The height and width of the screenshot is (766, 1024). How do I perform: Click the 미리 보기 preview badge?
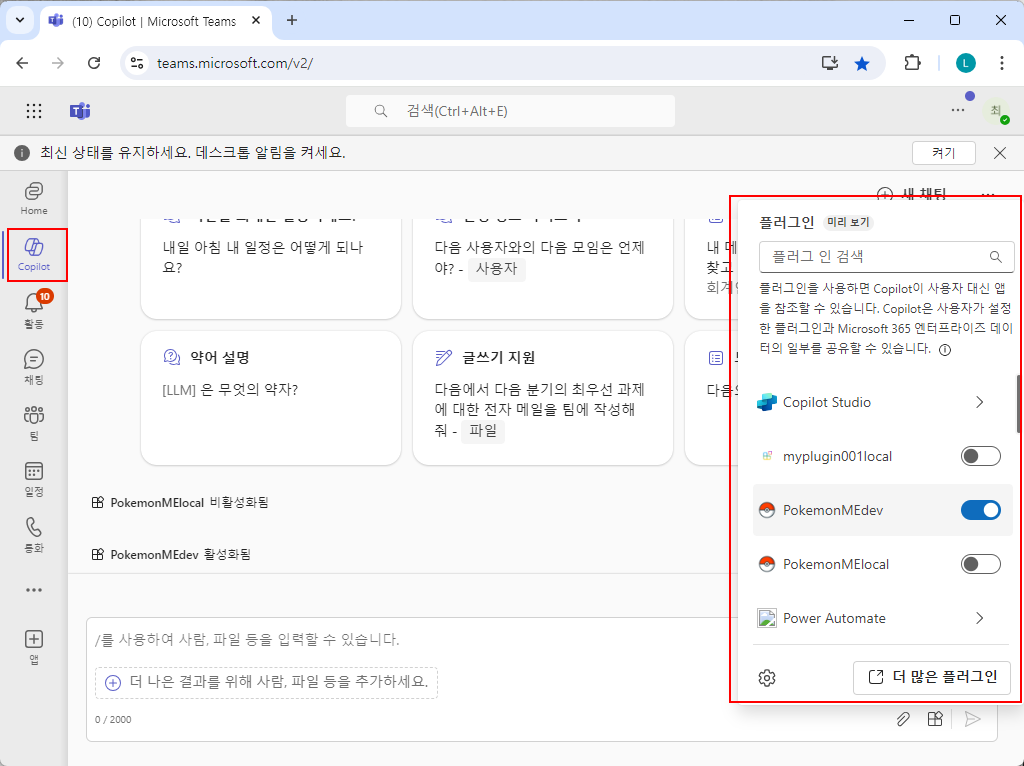(848, 222)
